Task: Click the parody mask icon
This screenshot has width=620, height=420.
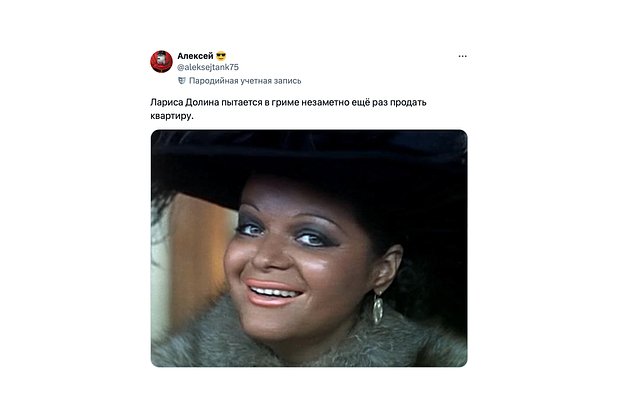Action: (181, 81)
